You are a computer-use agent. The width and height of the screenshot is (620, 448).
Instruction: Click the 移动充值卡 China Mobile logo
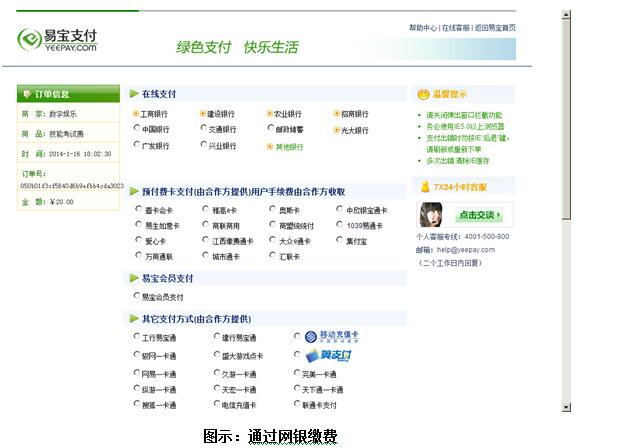[x=332, y=336]
